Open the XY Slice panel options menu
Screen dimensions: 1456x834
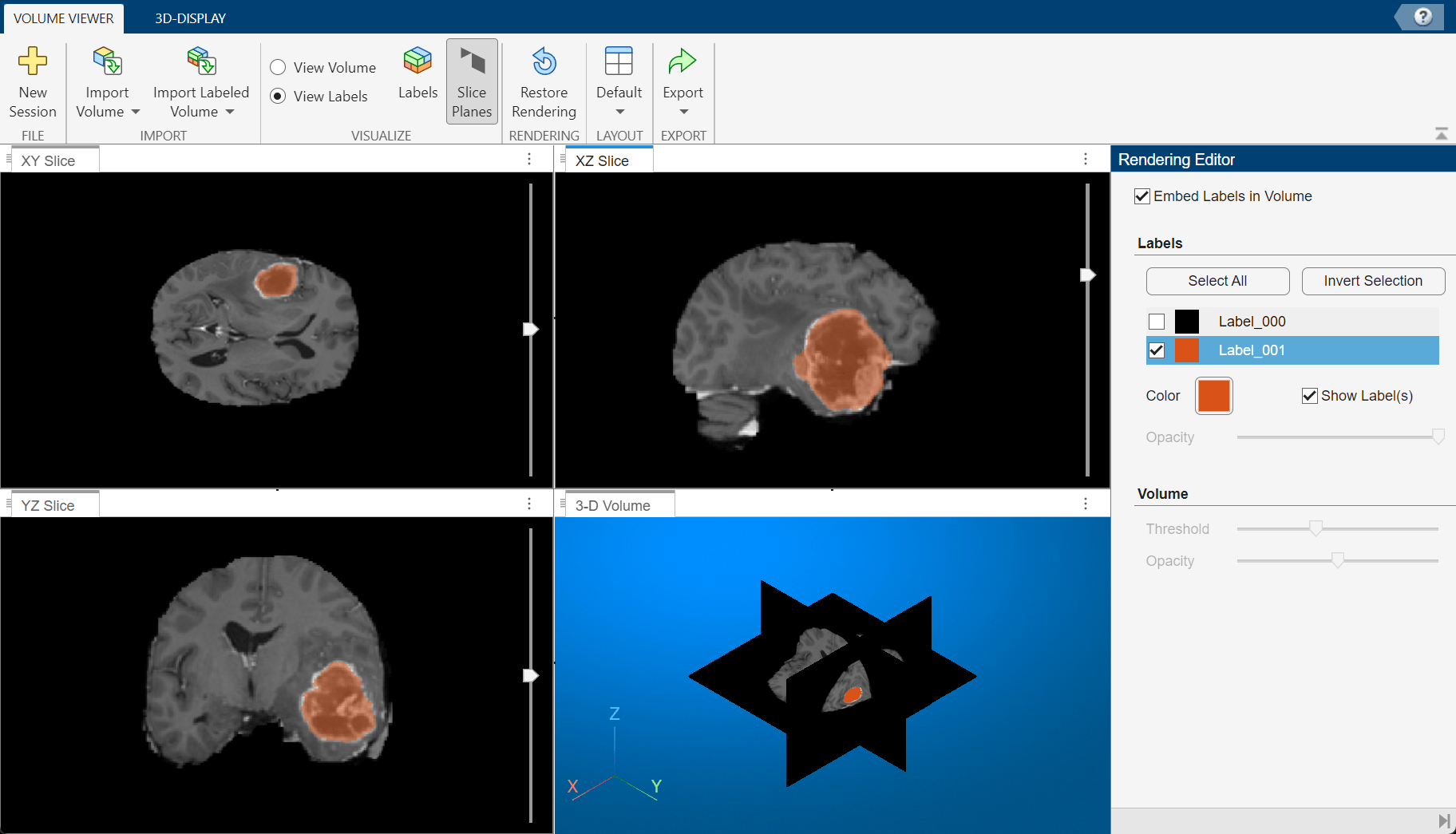[529, 160]
